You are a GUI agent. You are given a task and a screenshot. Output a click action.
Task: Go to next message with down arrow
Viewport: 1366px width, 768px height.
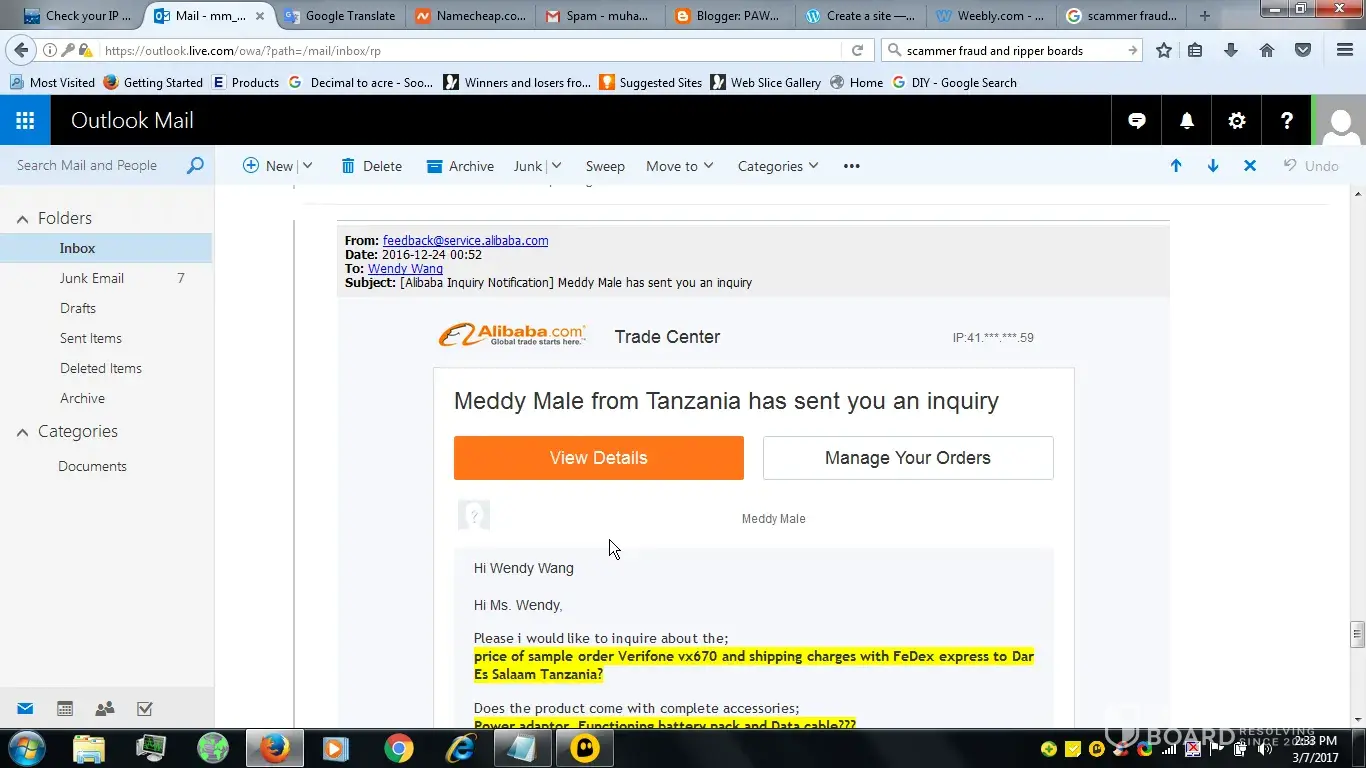[1213, 166]
